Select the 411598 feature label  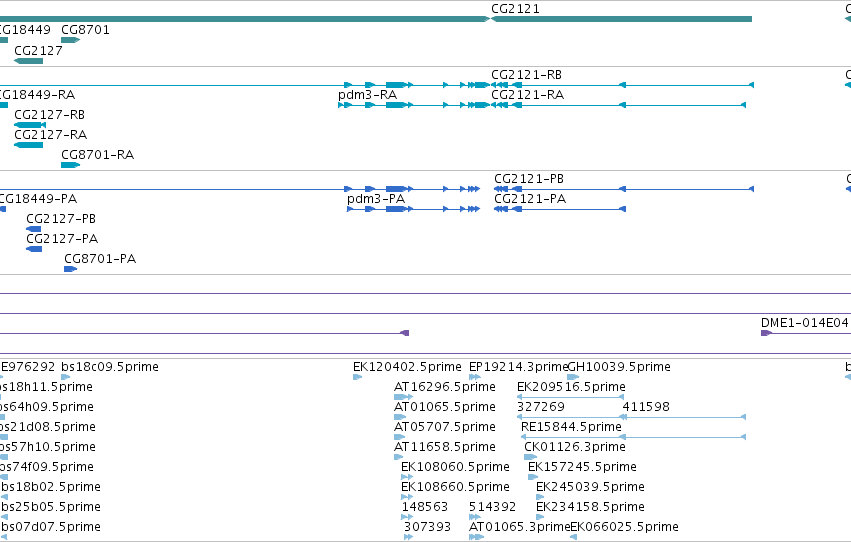646,407
